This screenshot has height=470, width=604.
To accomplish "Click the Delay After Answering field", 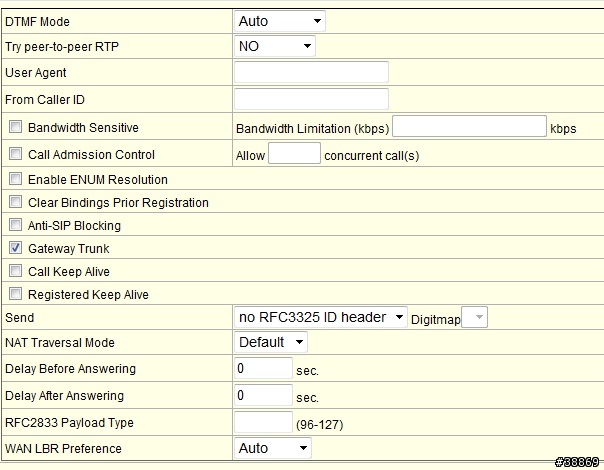I will click(263, 395).
